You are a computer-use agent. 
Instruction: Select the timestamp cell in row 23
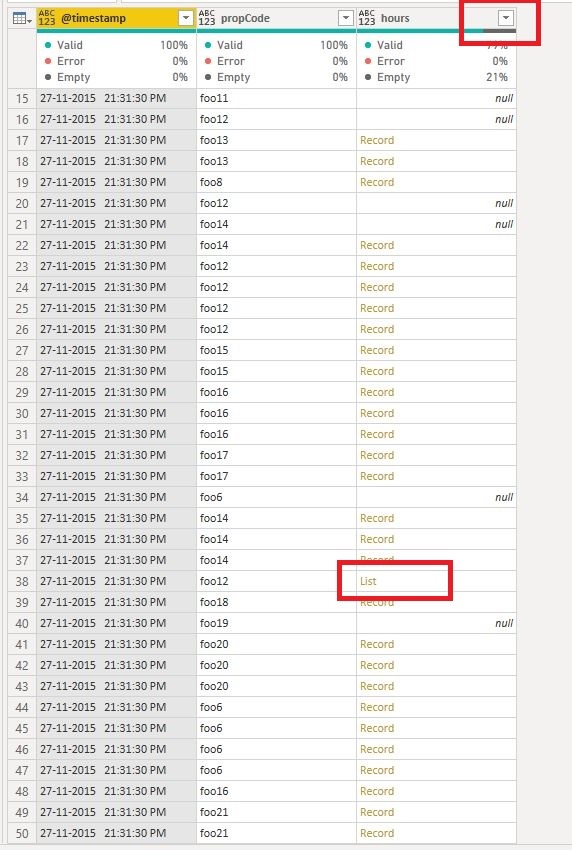(116, 266)
